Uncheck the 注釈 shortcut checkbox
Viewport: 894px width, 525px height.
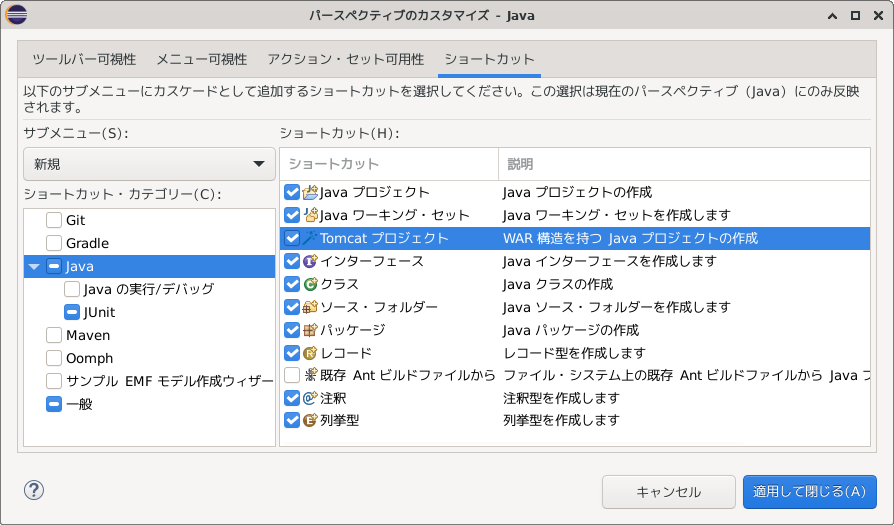tap(292, 398)
